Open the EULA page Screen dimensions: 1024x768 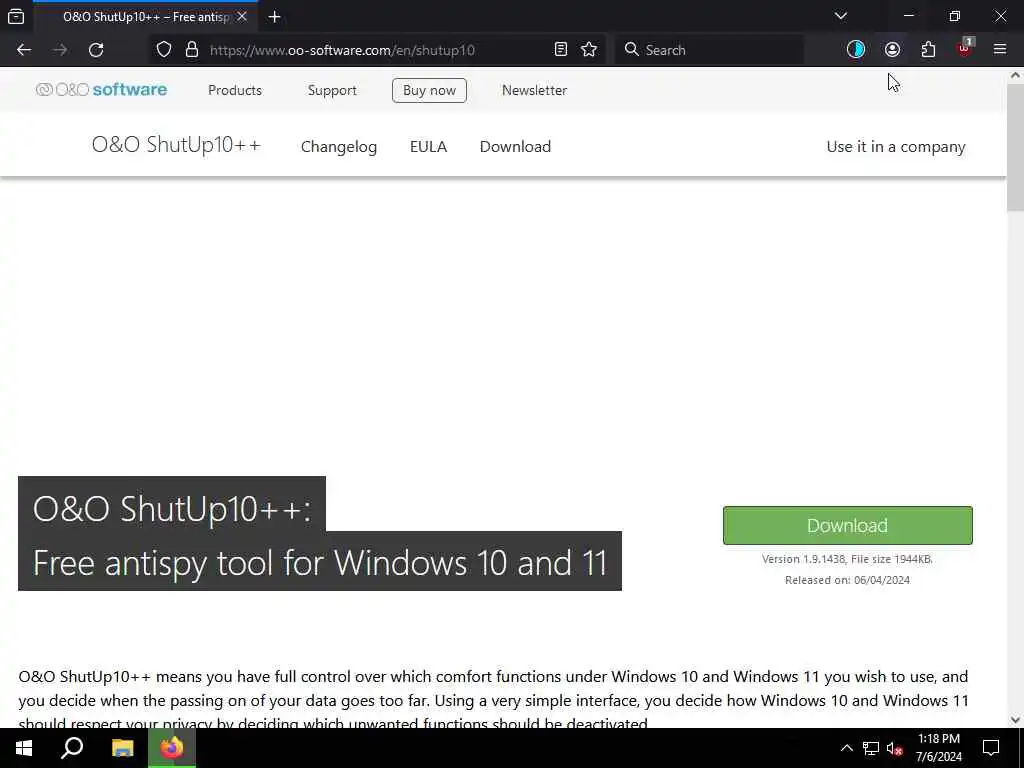coord(428,146)
